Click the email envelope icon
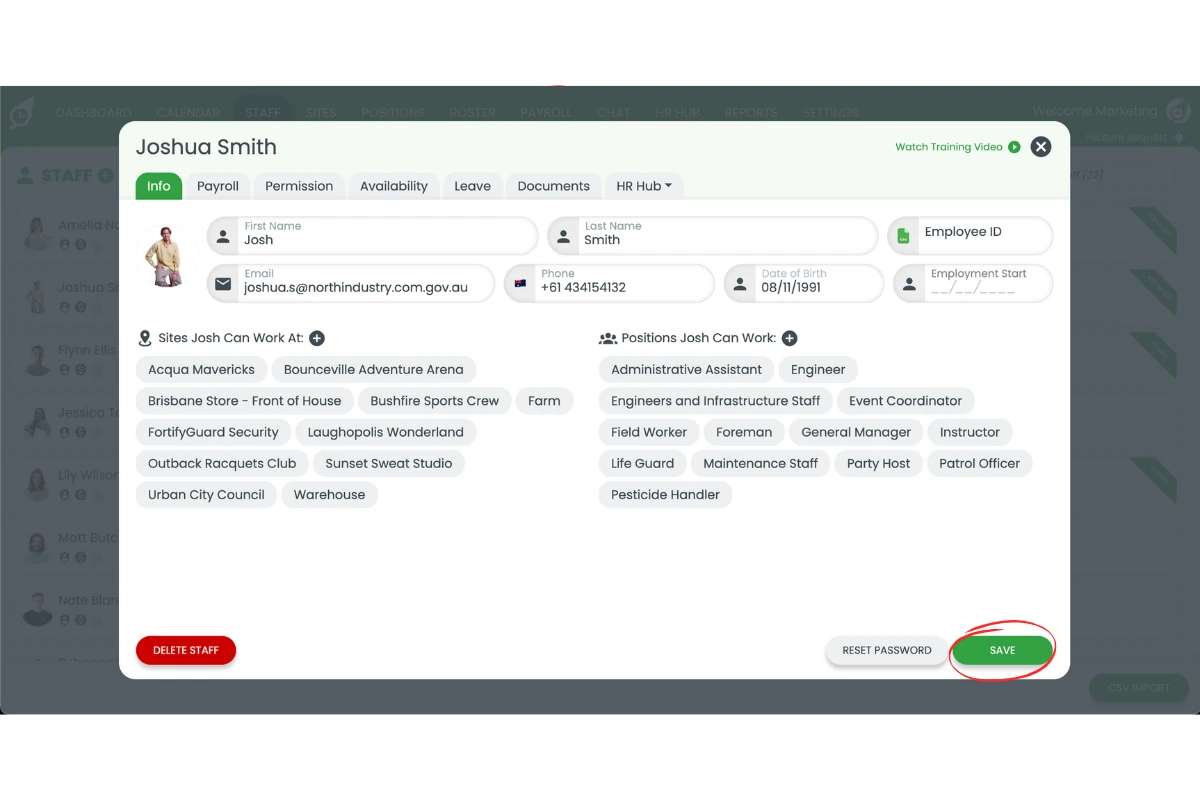The image size is (1200, 800). click(x=223, y=284)
